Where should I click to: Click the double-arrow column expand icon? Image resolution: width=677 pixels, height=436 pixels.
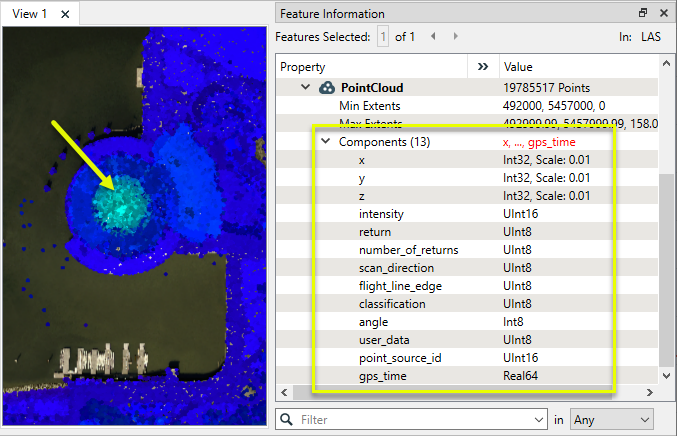click(x=484, y=67)
